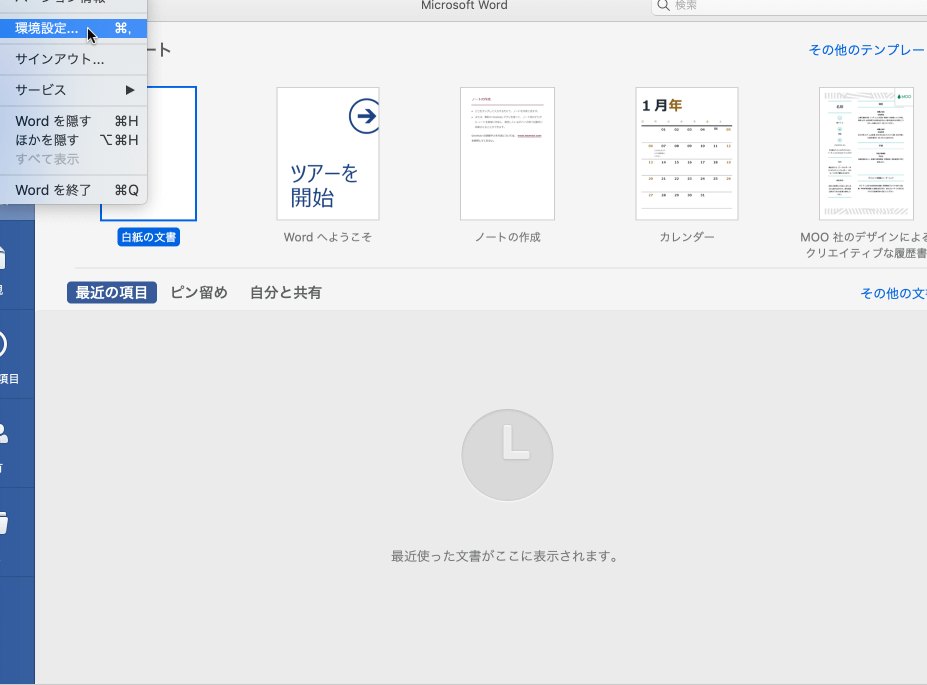Open 環境設定 preferences menu item

pyautogui.click(x=73, y=28)
